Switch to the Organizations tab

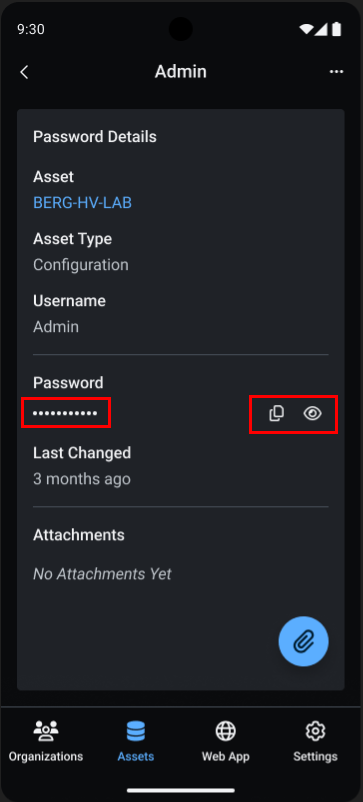click(x=46, y=741)
